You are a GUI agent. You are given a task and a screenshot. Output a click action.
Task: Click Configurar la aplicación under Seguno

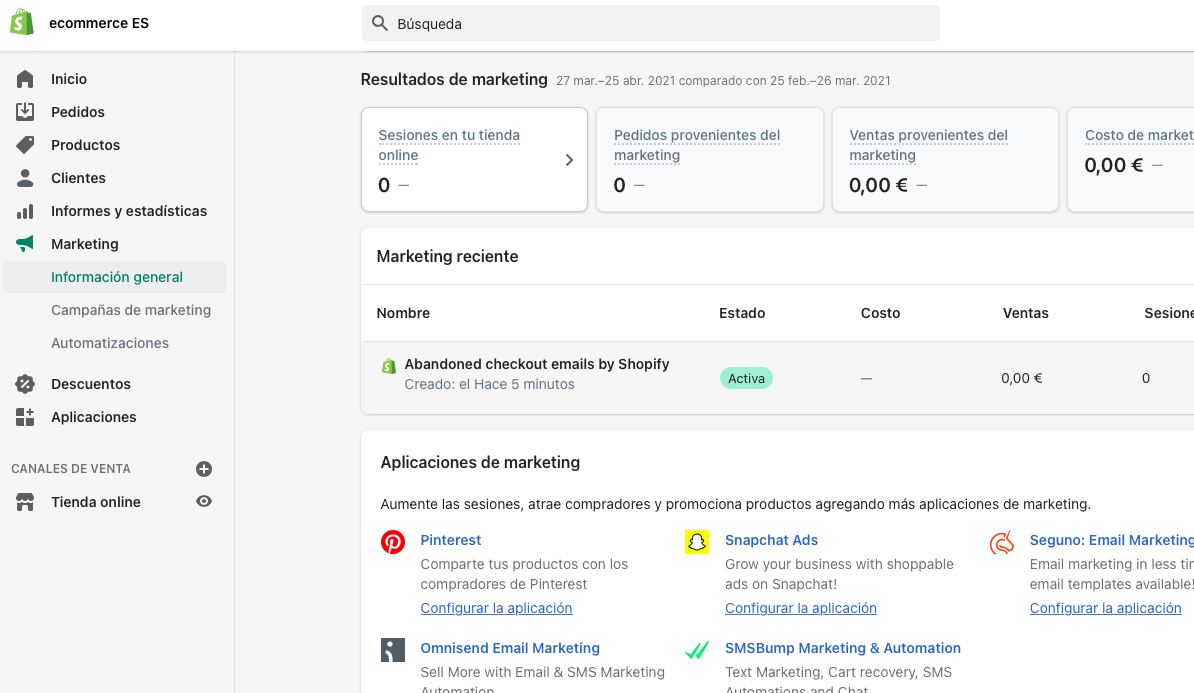pos(1106,608)
